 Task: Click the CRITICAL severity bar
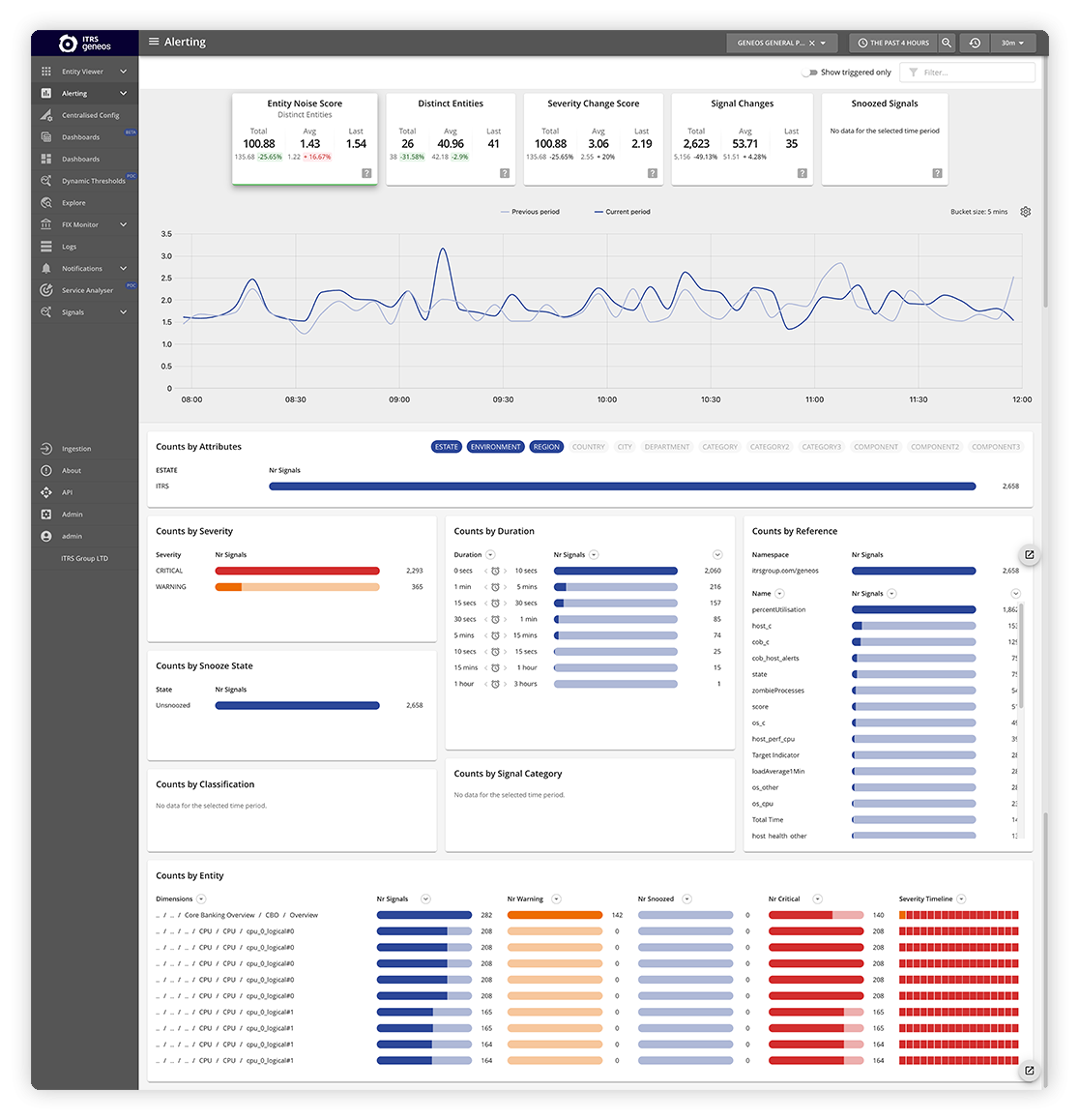pos(297,571)
